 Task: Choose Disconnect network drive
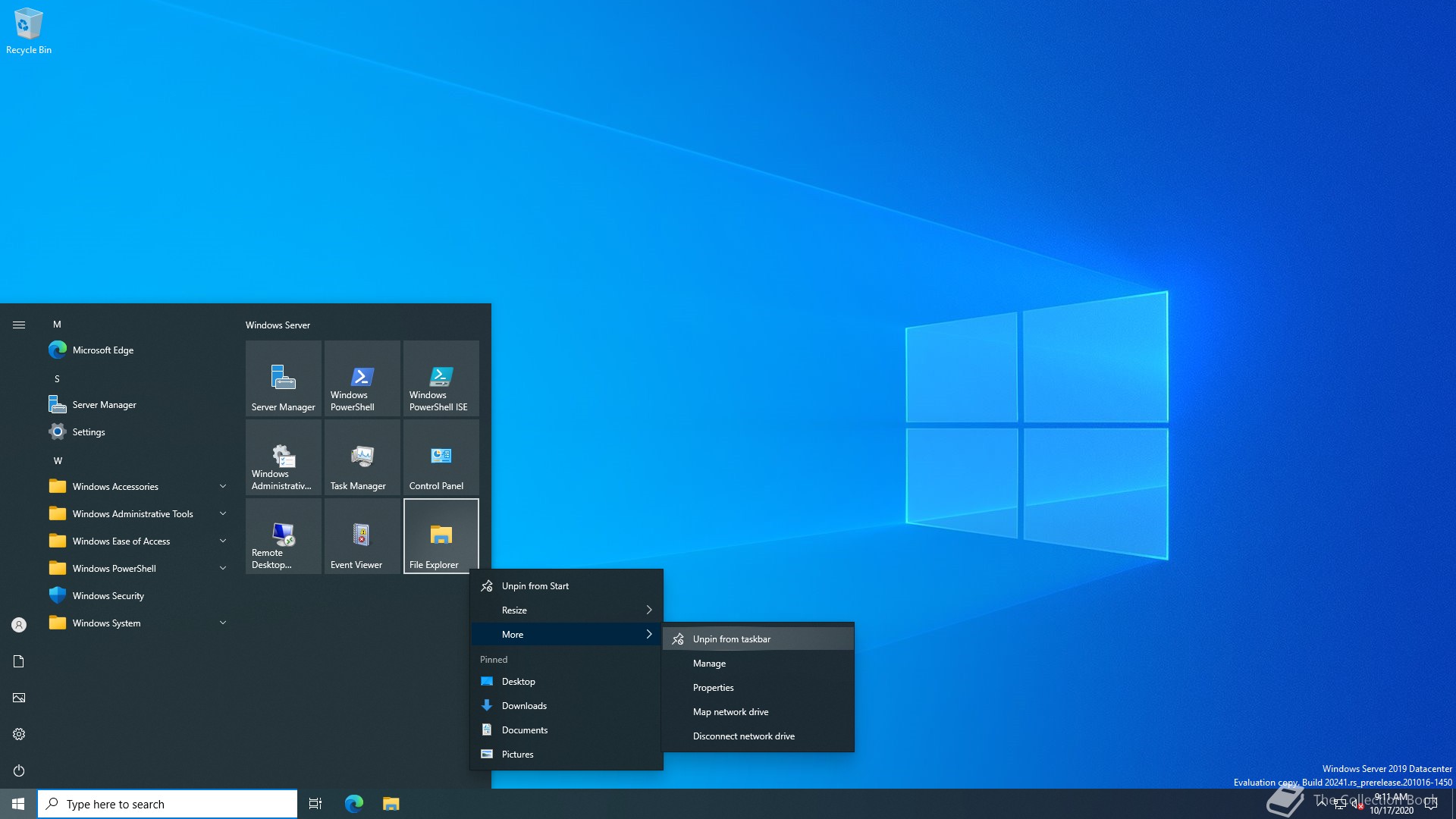point(758,736)
